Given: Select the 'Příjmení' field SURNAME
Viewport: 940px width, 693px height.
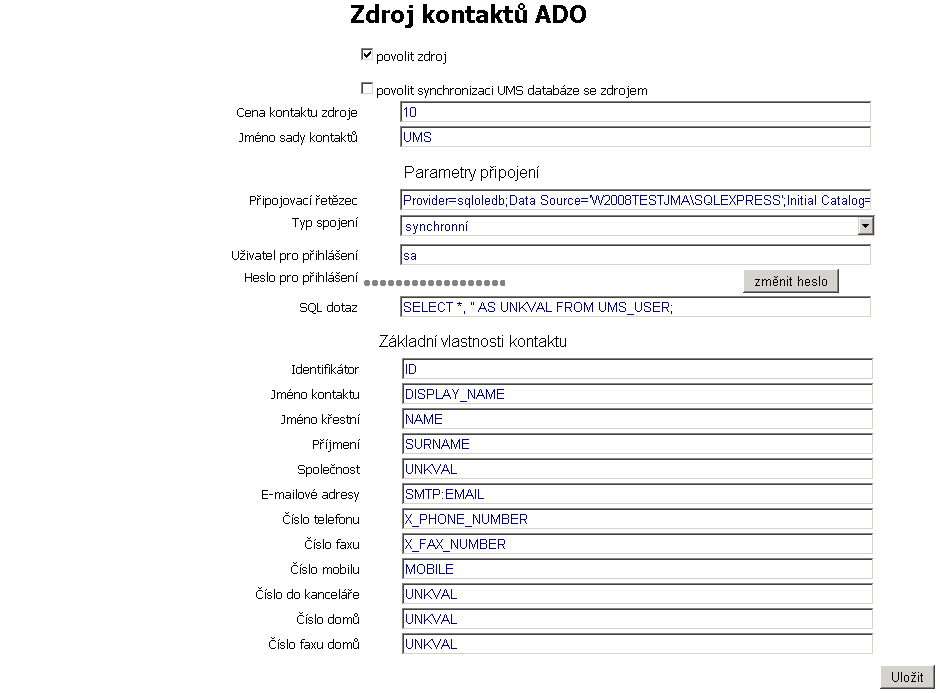Looking at the screenshot, I should (637, 444).
